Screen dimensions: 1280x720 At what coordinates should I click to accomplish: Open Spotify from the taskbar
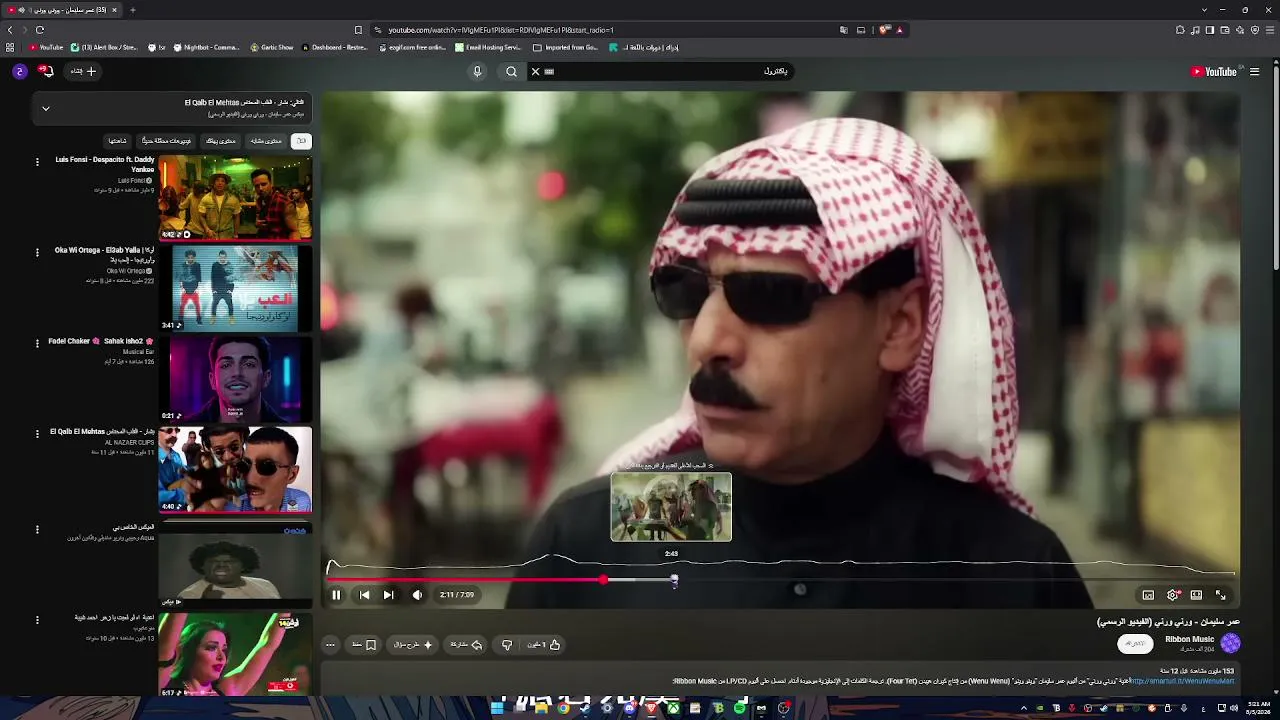point(740,708)
